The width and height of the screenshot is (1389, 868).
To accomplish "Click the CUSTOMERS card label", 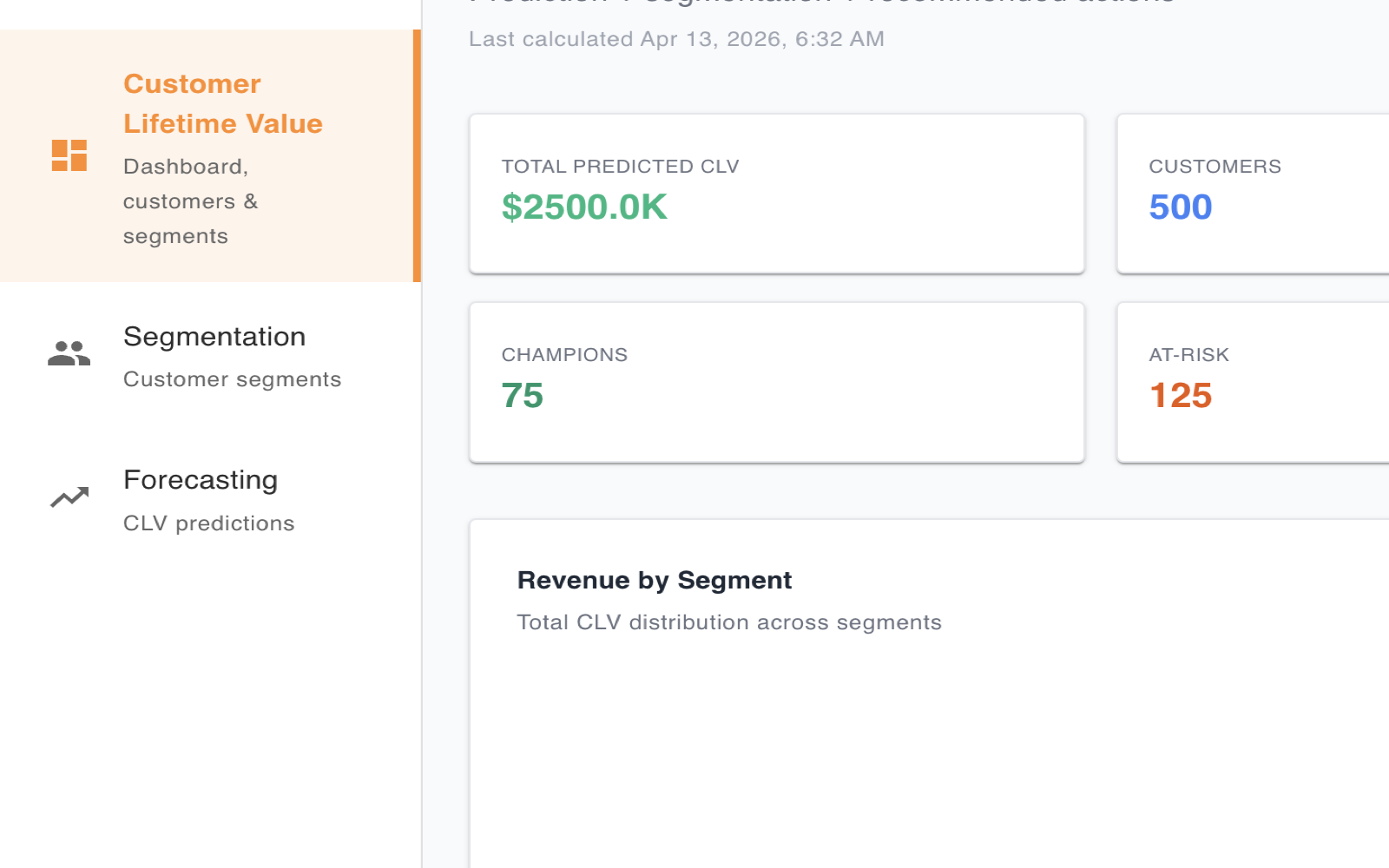I will (x=1215, y=167).
